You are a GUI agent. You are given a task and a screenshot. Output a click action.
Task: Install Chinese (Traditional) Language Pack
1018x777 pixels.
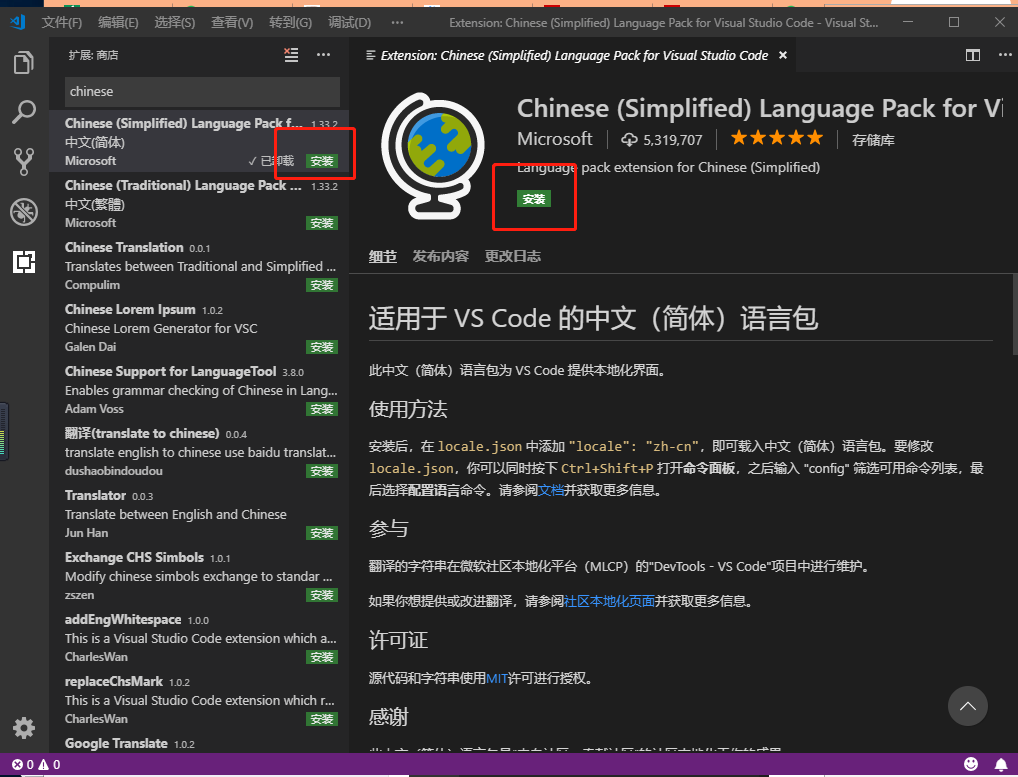click(x=321, y=223)
